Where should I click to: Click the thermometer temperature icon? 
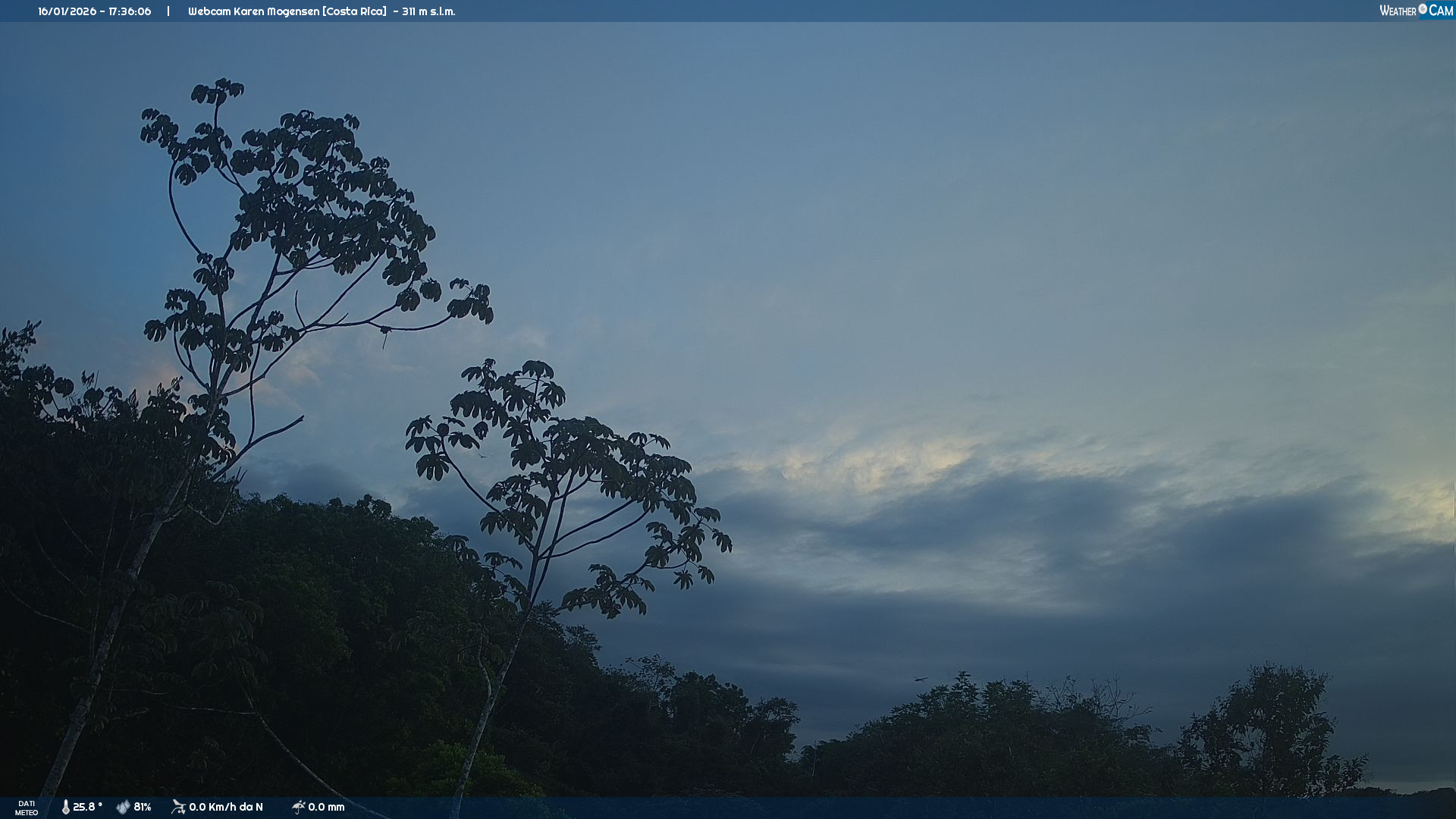[x=65, y=807]
